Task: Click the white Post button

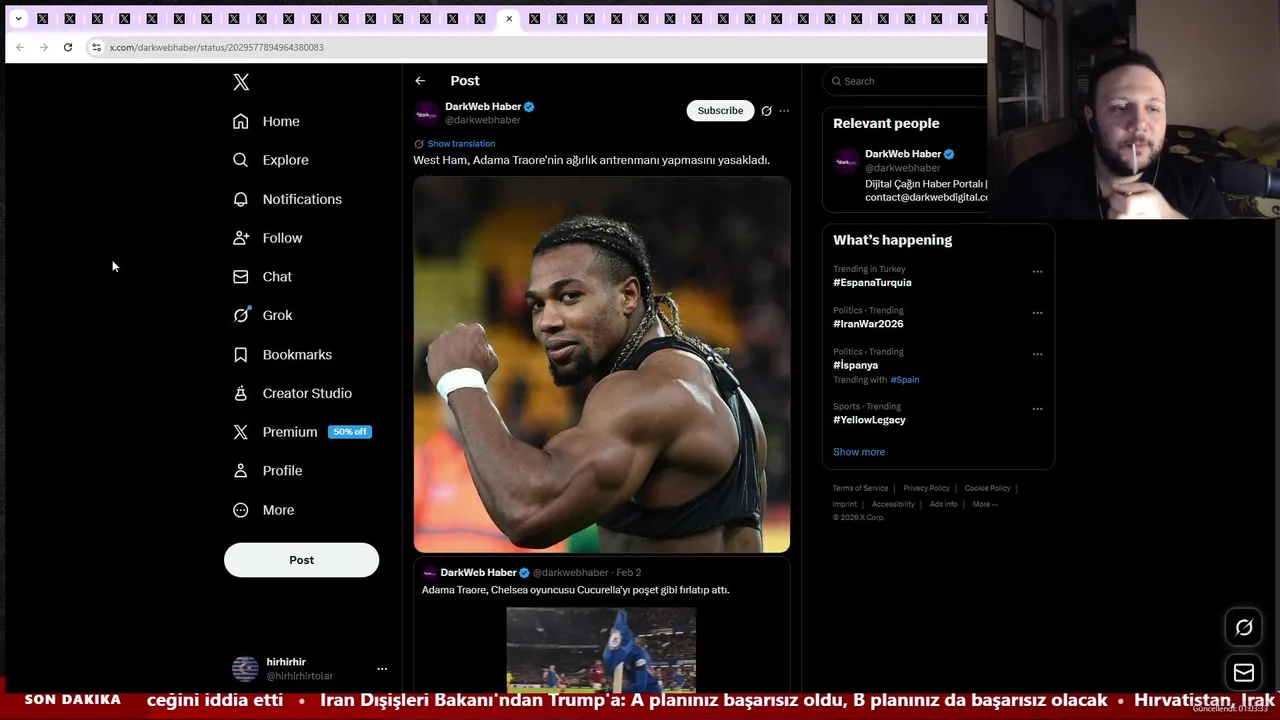Action: pyautogui.click(x=301, y=560)
